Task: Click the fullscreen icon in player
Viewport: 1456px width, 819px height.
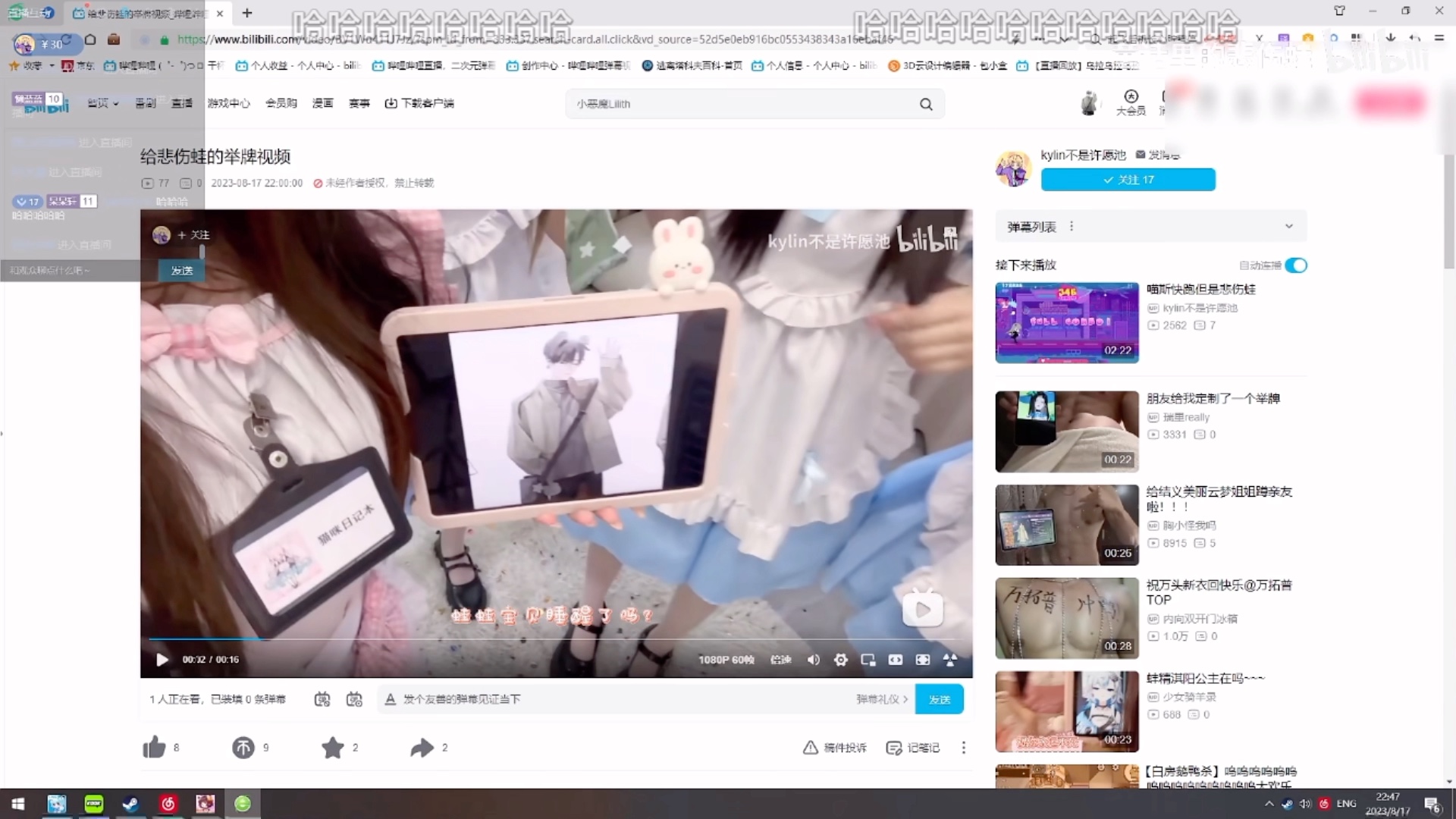Action: click(922, 660)
